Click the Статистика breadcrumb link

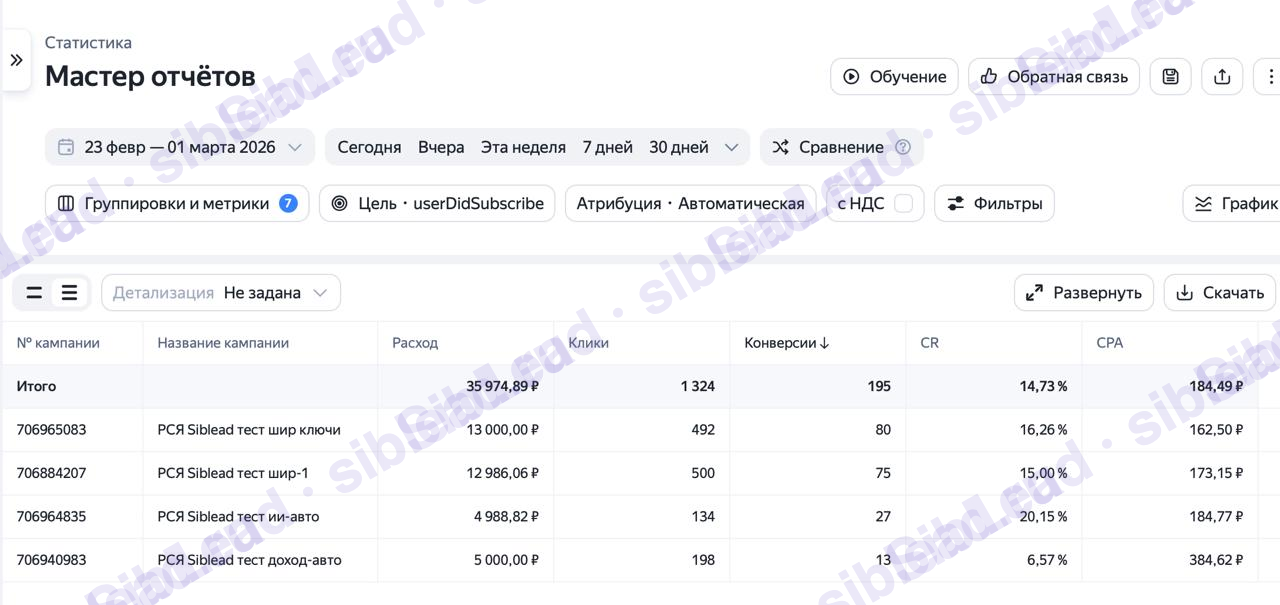click(88, 43)
